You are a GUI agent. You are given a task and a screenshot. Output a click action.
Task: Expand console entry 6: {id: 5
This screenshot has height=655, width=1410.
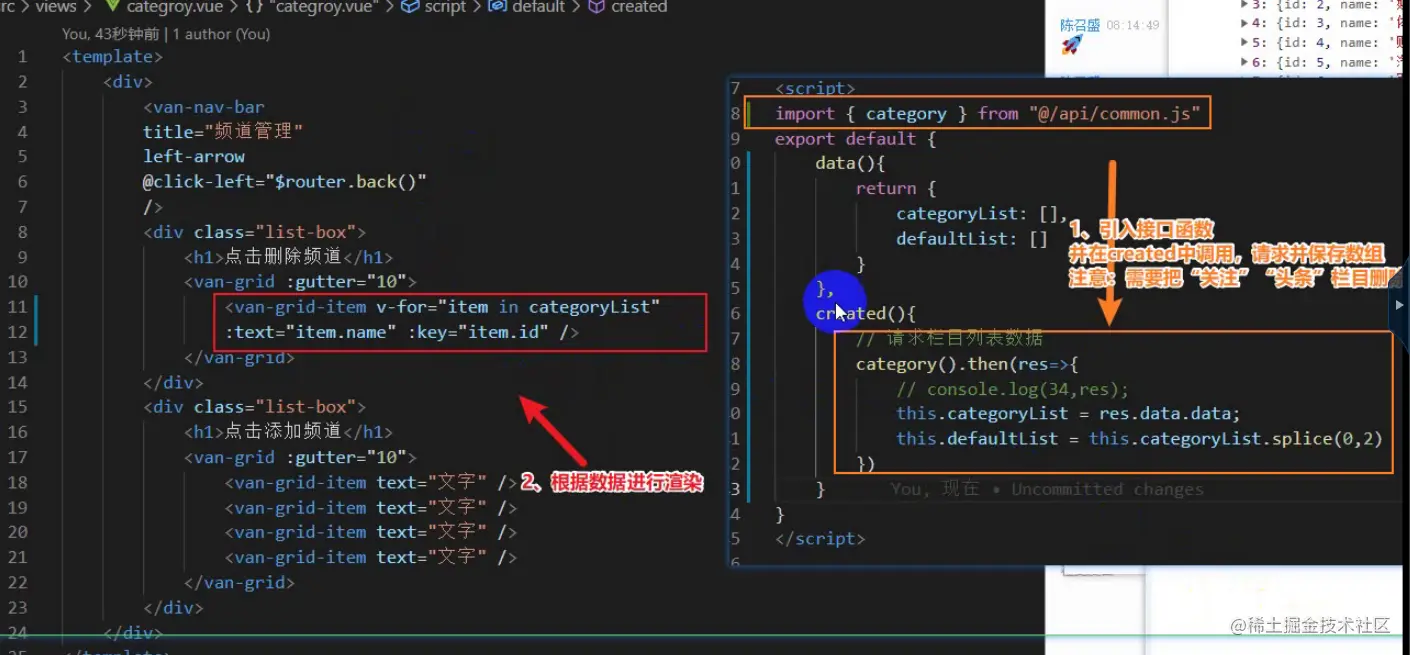[x=1245, y=62]
